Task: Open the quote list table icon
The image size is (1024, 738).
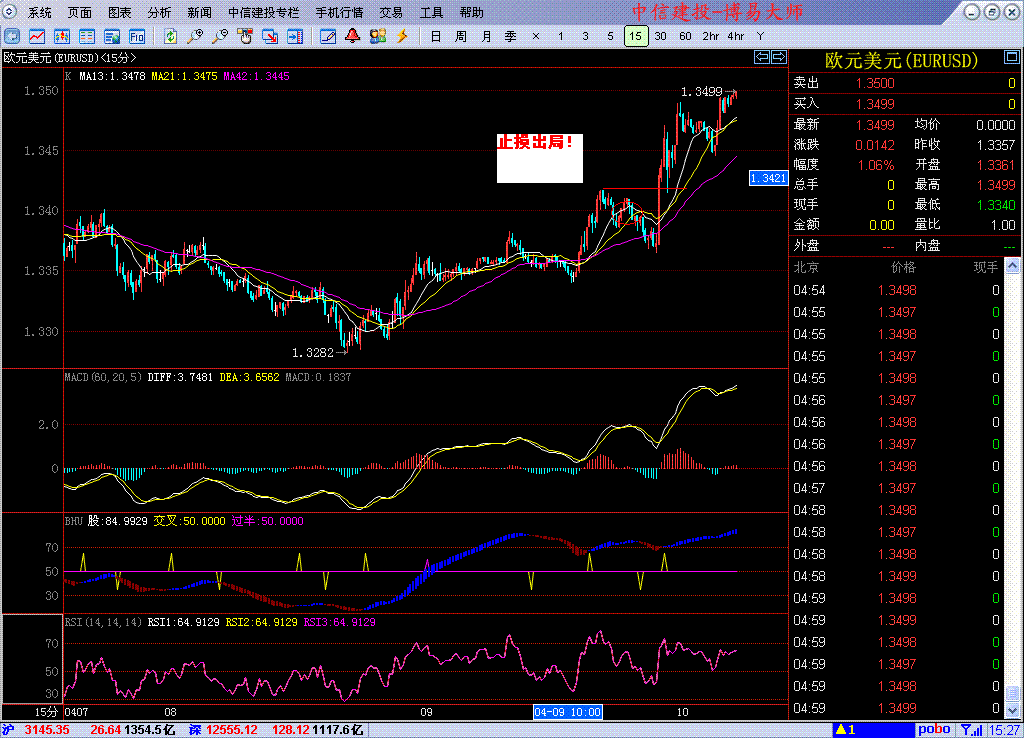Action: click(x=87, y=37)
